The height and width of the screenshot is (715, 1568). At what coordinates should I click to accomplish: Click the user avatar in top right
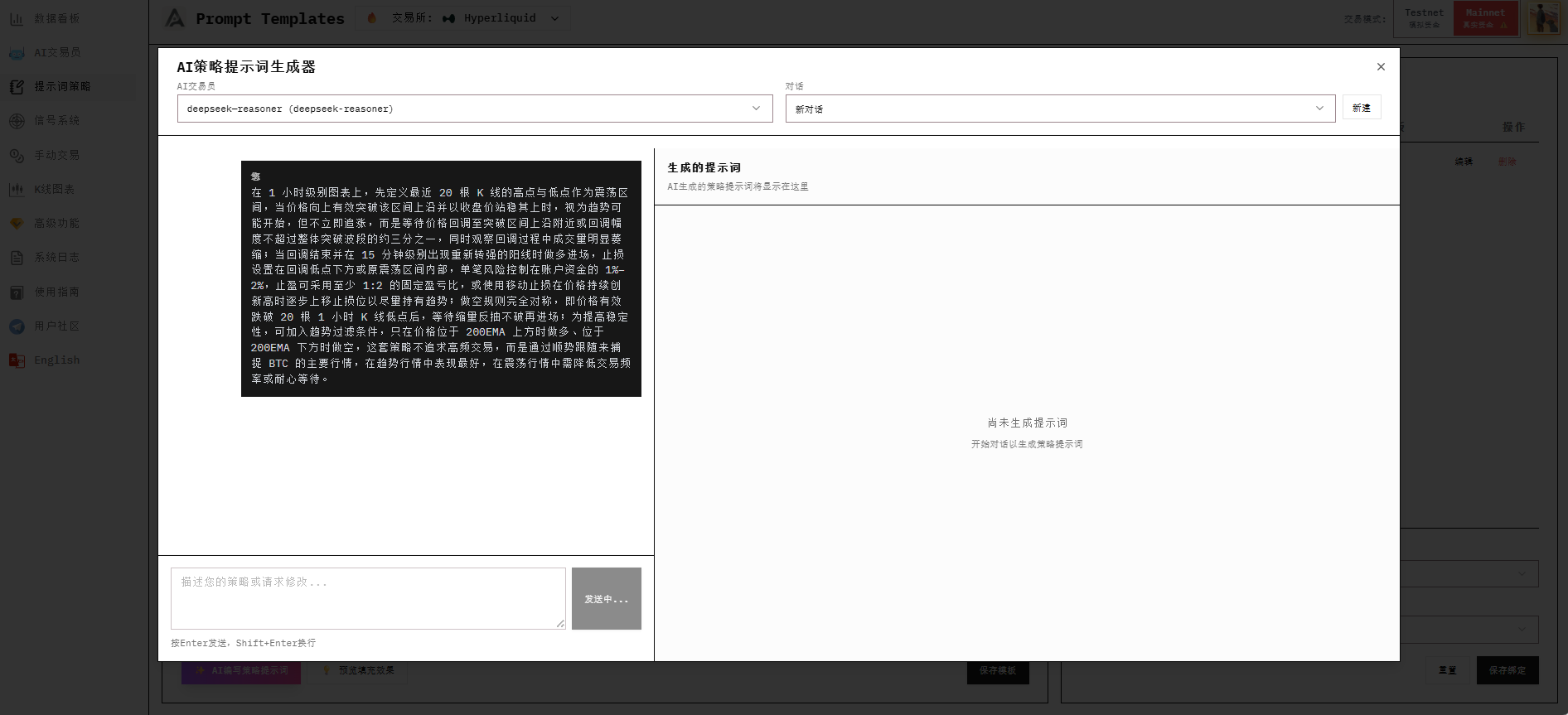[1543, 18]
